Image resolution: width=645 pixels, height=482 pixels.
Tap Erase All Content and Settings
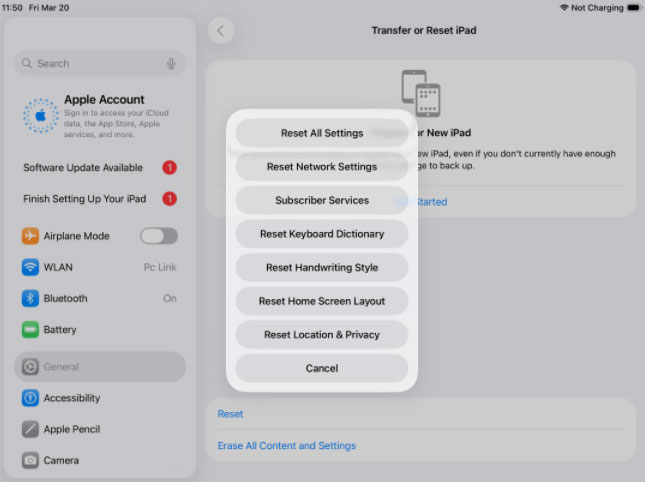click(287, 446)
